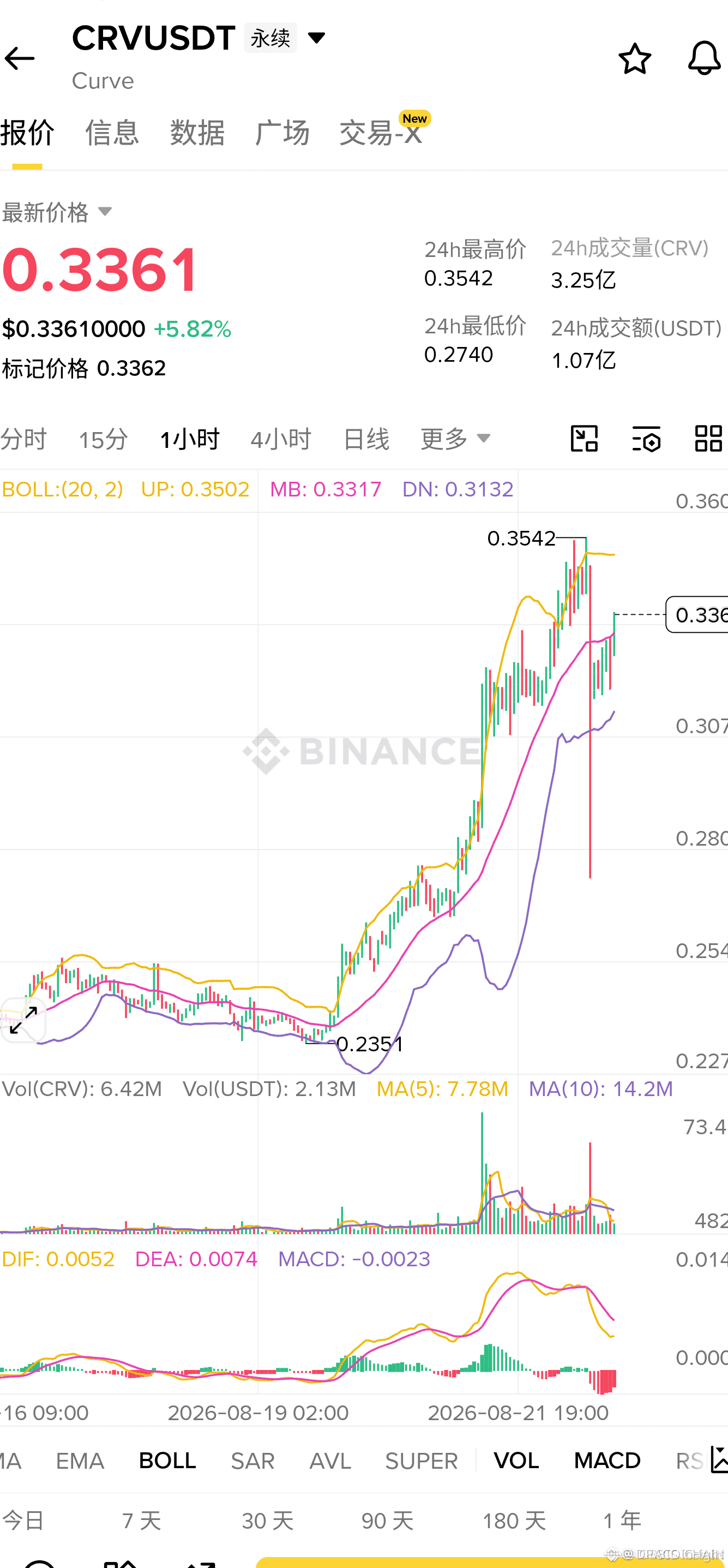728x1568 pixels.
Task: Tap the 永续 contract type badge
Action: click(x=270, y=38)
